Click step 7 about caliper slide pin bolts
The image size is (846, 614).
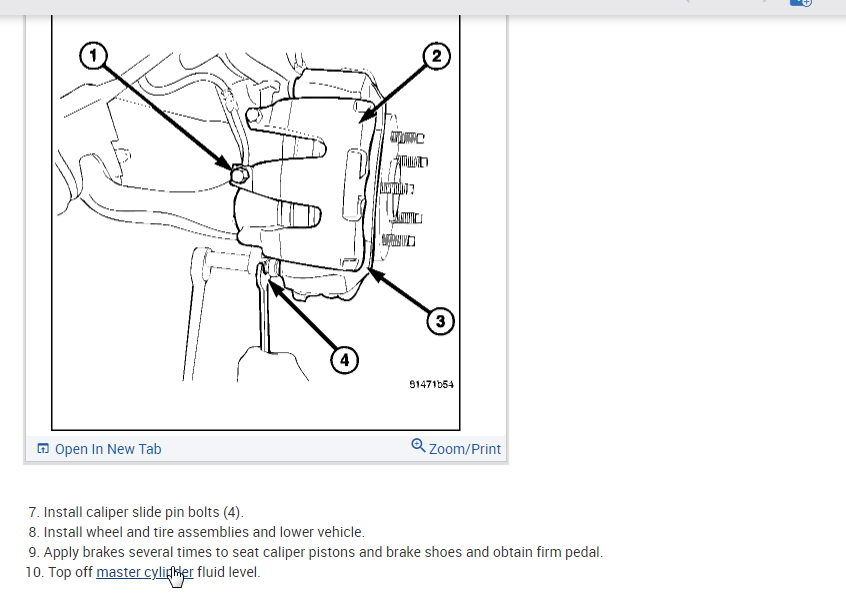pos(136,512)
